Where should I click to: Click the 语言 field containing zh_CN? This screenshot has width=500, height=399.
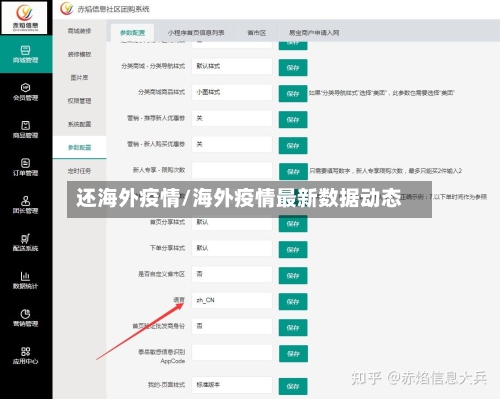pos(232,300)
